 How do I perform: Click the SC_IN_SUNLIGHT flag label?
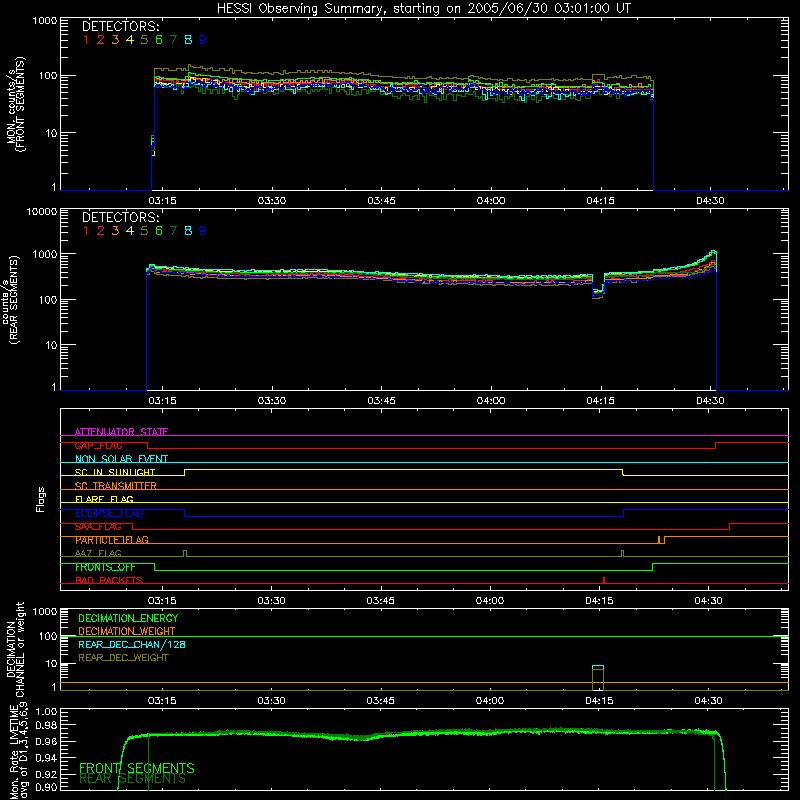coord(115,472)
